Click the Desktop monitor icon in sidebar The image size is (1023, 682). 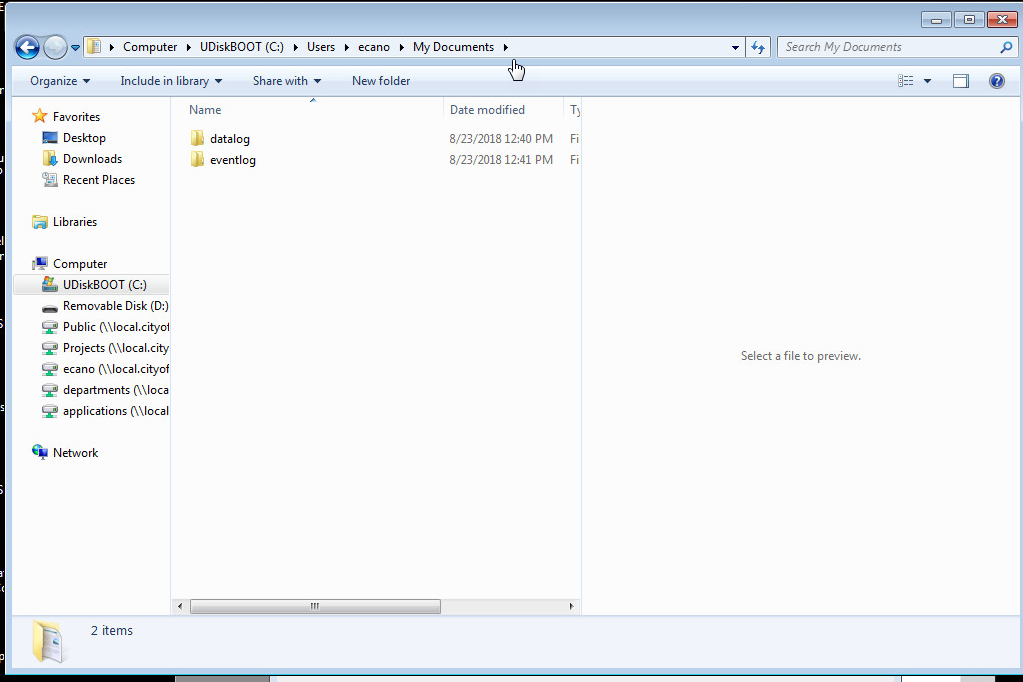(x=50, y=138)
